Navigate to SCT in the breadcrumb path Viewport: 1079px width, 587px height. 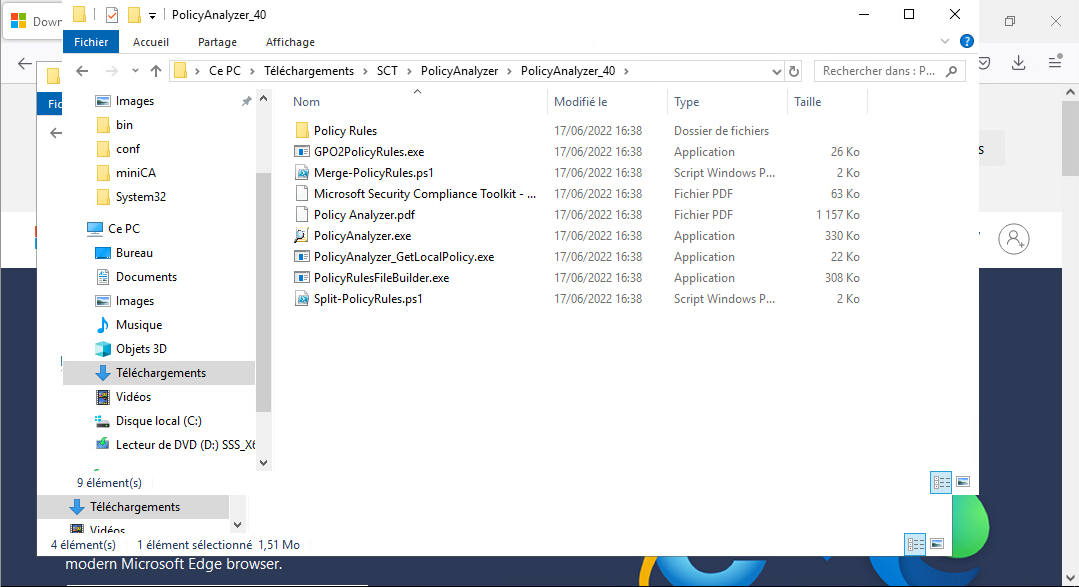click(387, 71)
